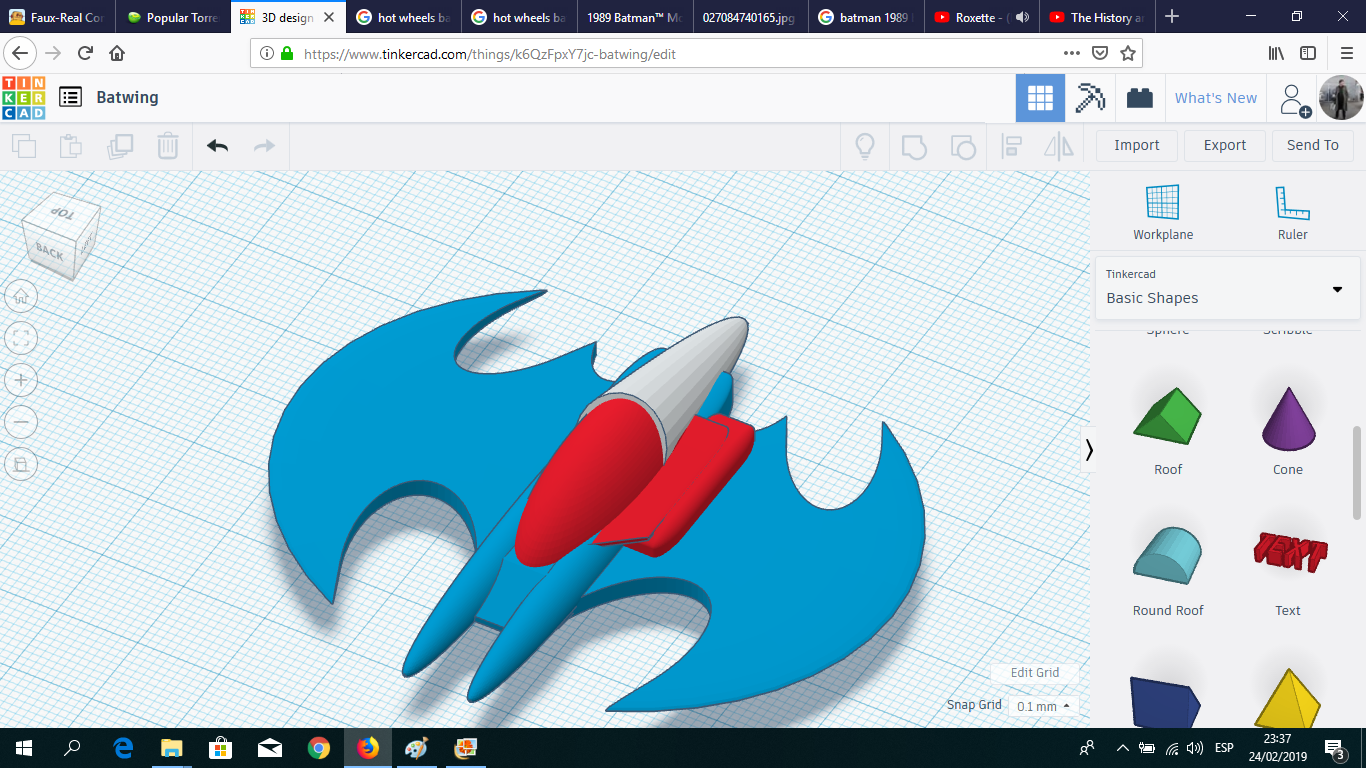Go to the browser home page
Viewport: 1366px width, 768px height.
click(x=117, y=53)
